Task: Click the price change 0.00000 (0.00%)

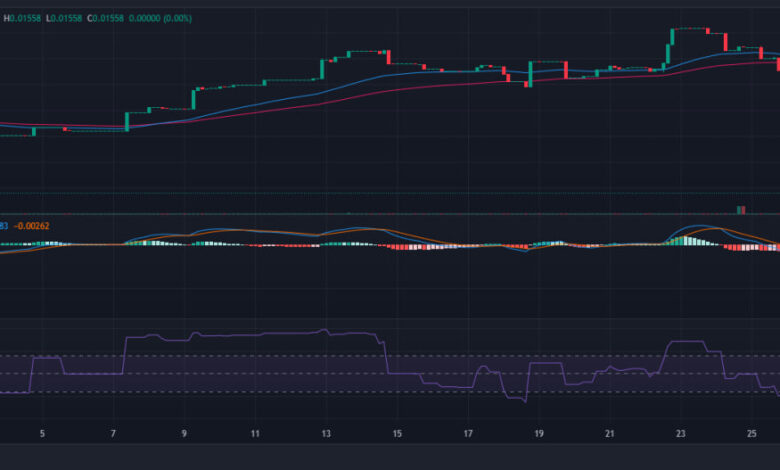Action: (x=160, y=18)
